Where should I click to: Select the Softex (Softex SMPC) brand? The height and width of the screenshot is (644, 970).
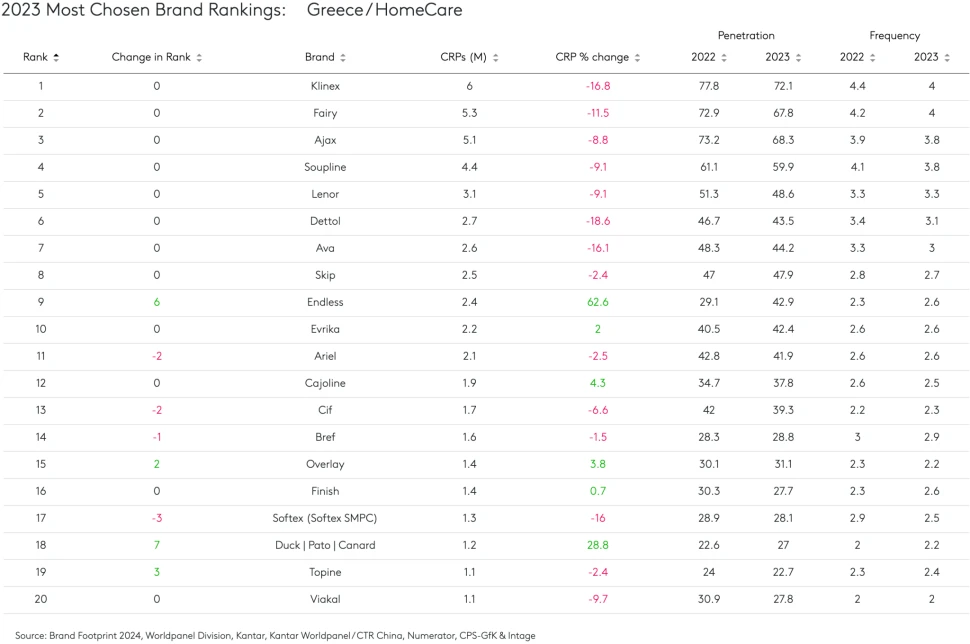(x=325, y=518)
